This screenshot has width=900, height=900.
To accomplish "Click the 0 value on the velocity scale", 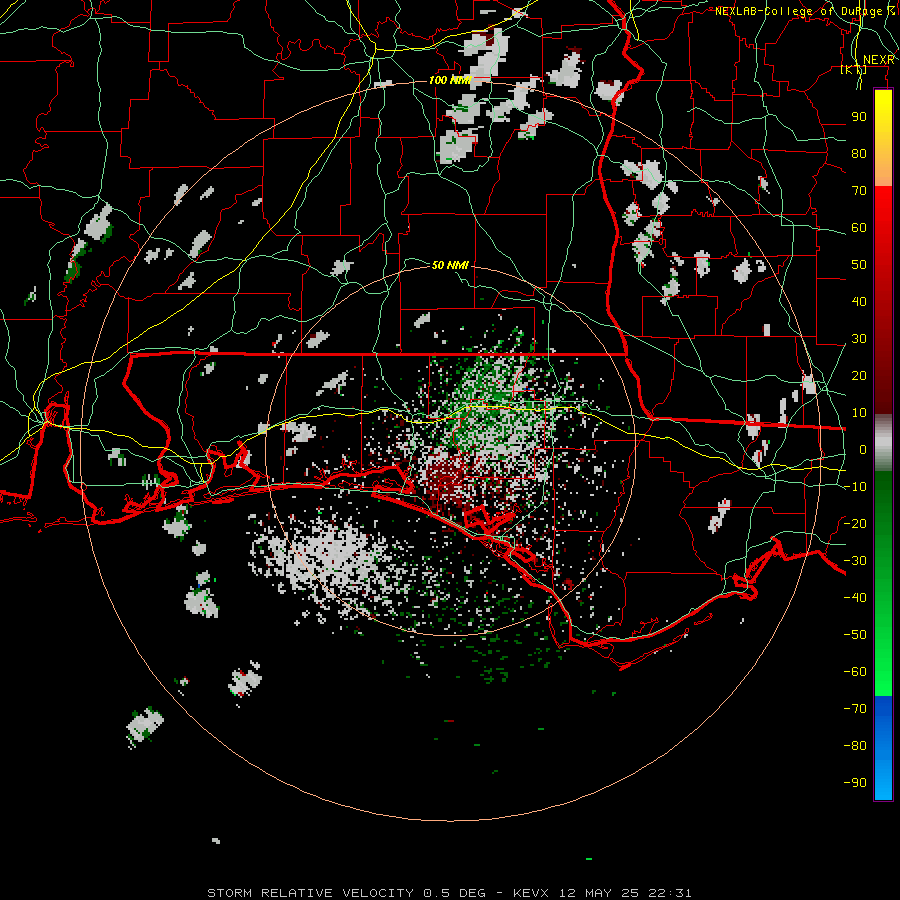I will point(863,449).
